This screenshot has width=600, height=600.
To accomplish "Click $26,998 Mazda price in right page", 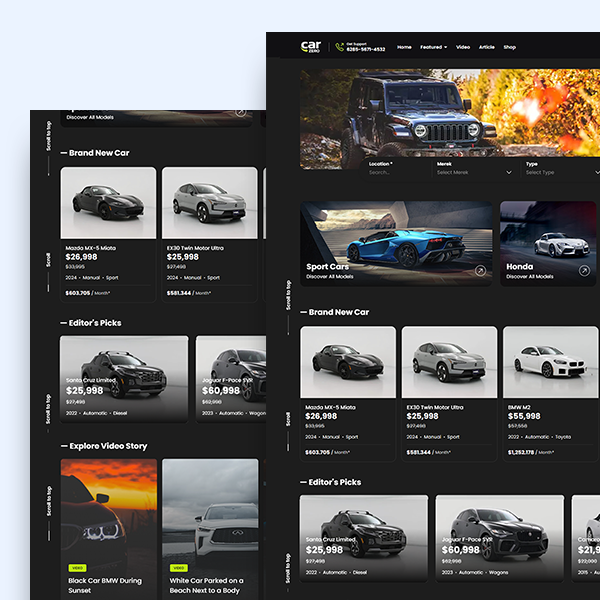I will point(321,416).
